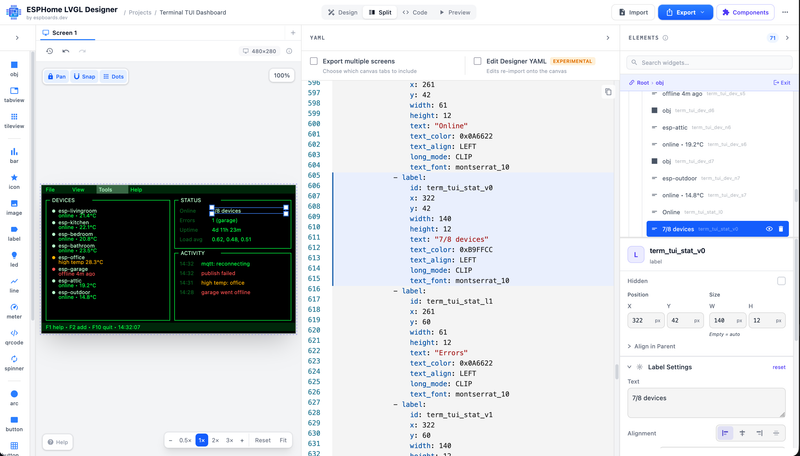Toggle Pan mode on canvas
This screenshot has height=456, width=800.
[x=57, y=77]
